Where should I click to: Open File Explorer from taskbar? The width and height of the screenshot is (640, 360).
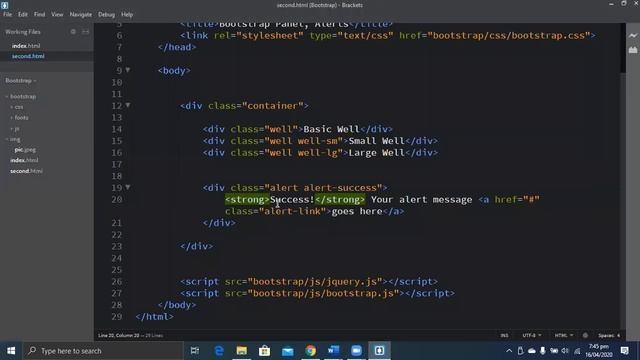click(x=242, y=351)
